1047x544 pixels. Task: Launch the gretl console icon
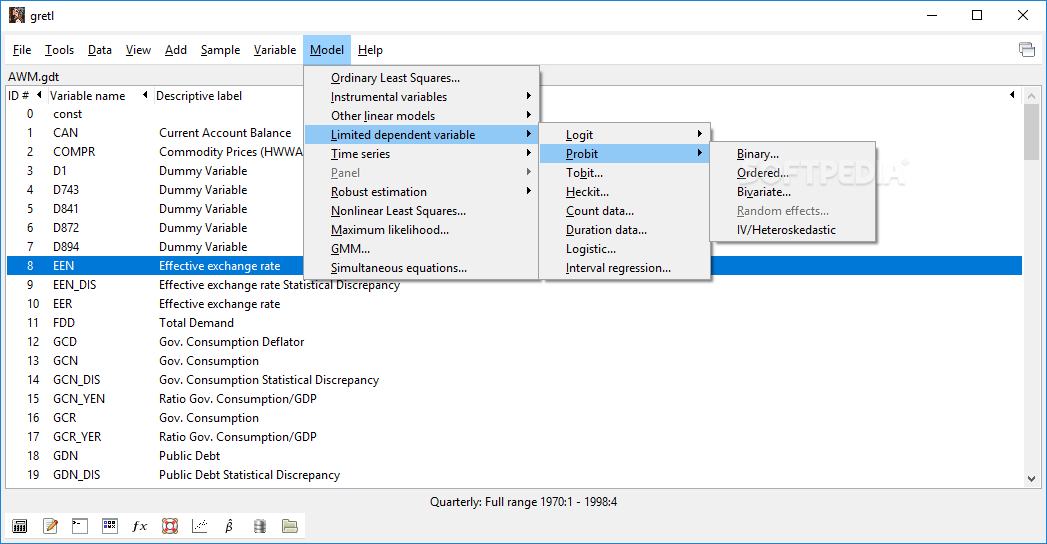(80, 526)
